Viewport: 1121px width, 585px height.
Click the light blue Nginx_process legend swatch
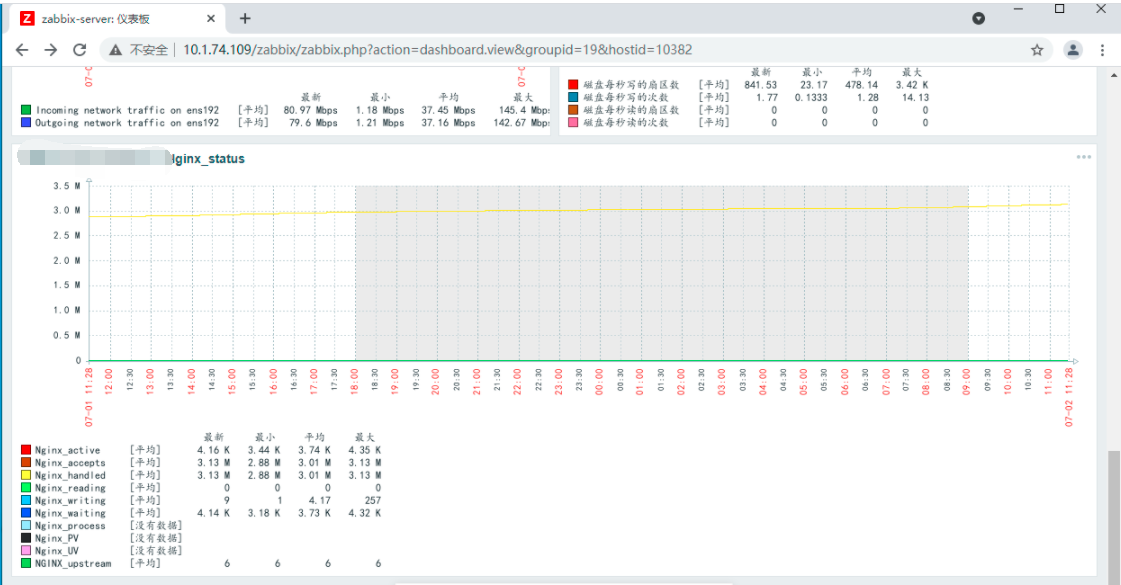[26, 526]
